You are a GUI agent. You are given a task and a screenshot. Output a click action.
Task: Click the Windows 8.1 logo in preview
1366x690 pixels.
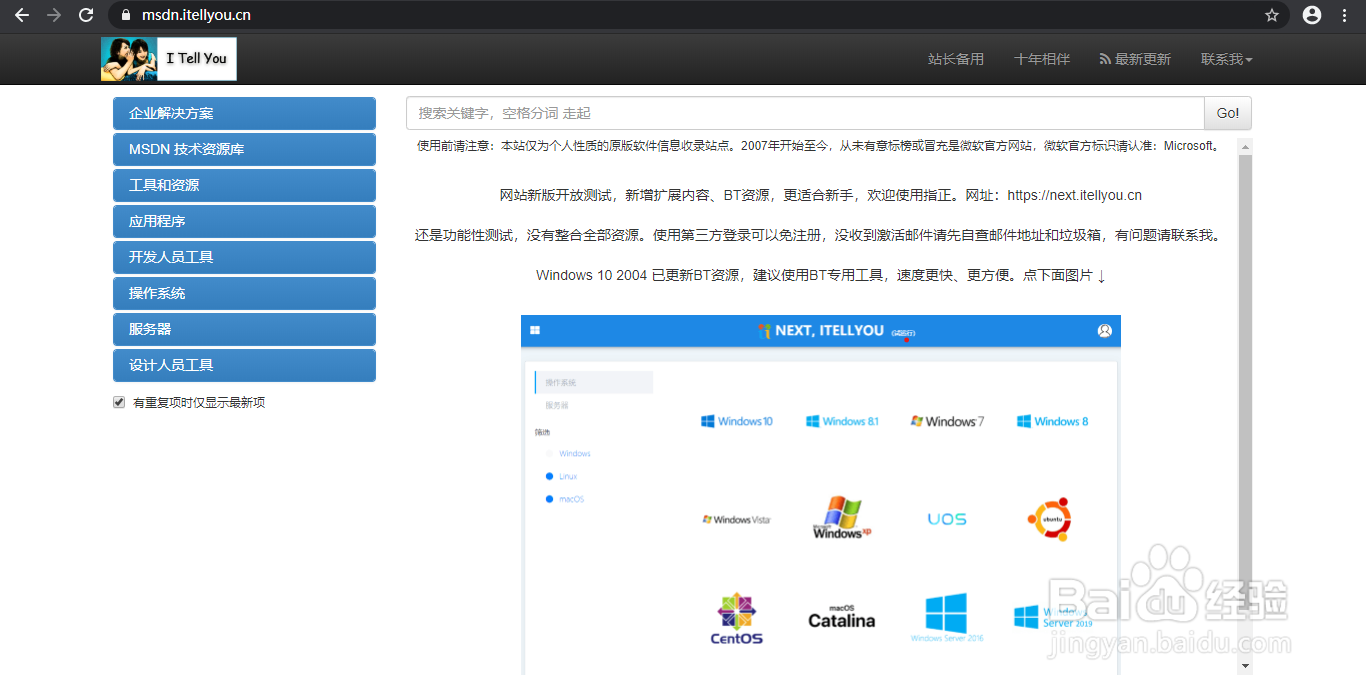[842, 421]
